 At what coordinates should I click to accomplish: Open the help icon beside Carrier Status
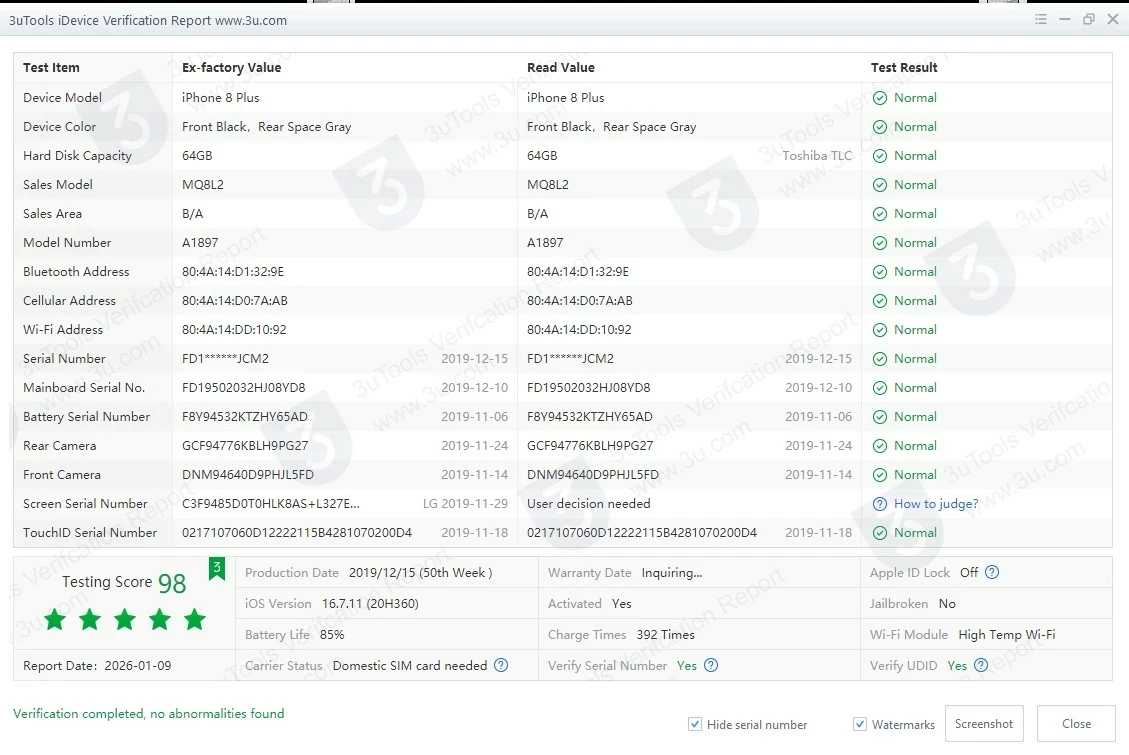501,666
